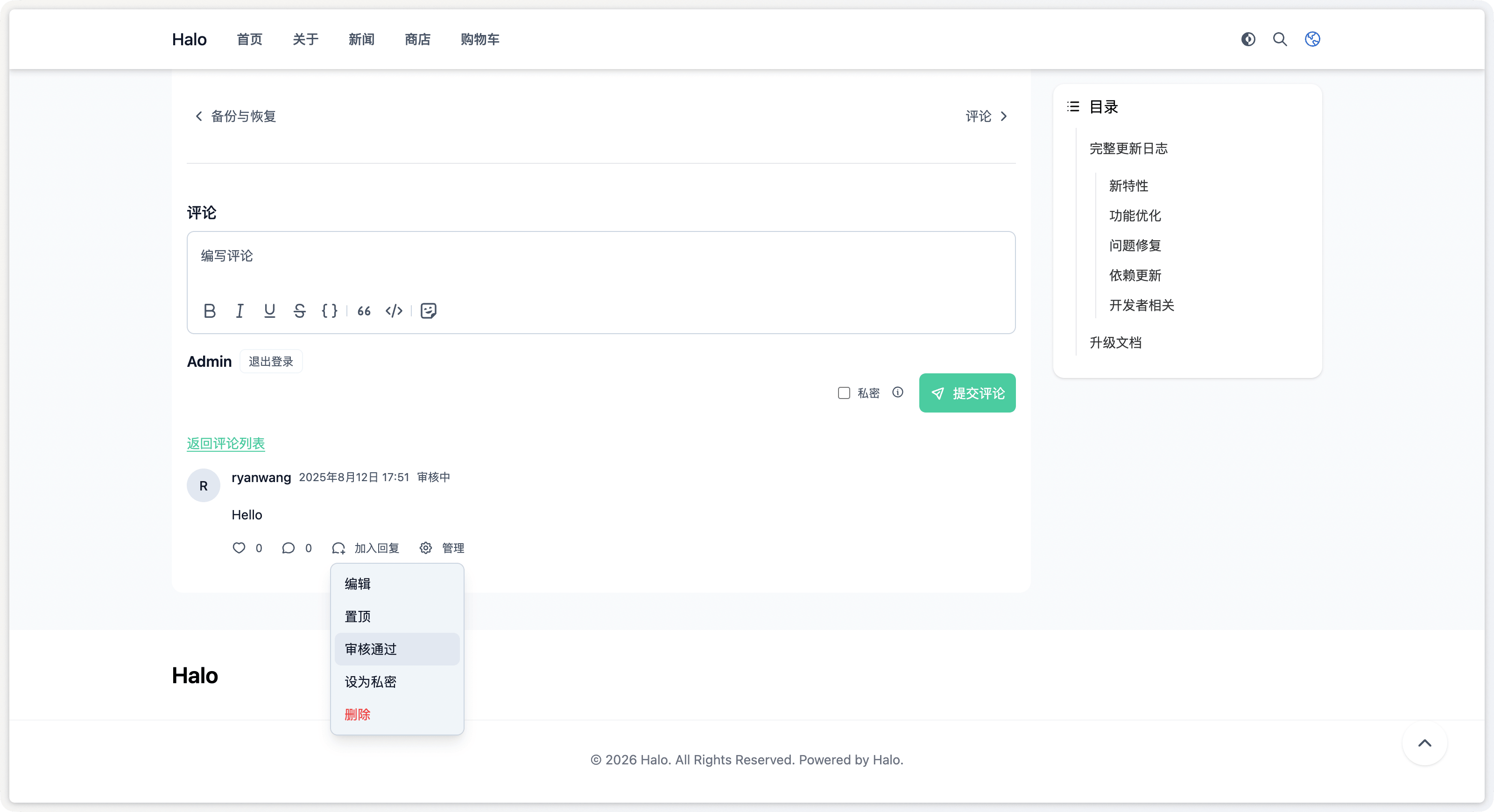Screen dimensions: 1494x812
Task: Insert a blockquote with quote icon
Action: point(364,311)
